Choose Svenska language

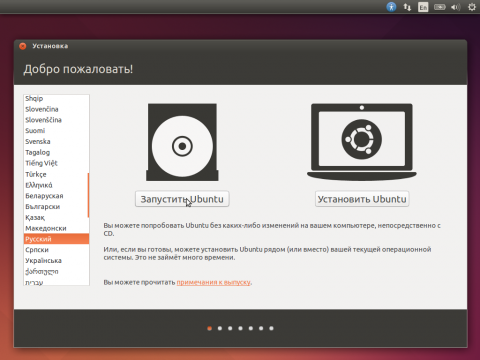(56, 141)
